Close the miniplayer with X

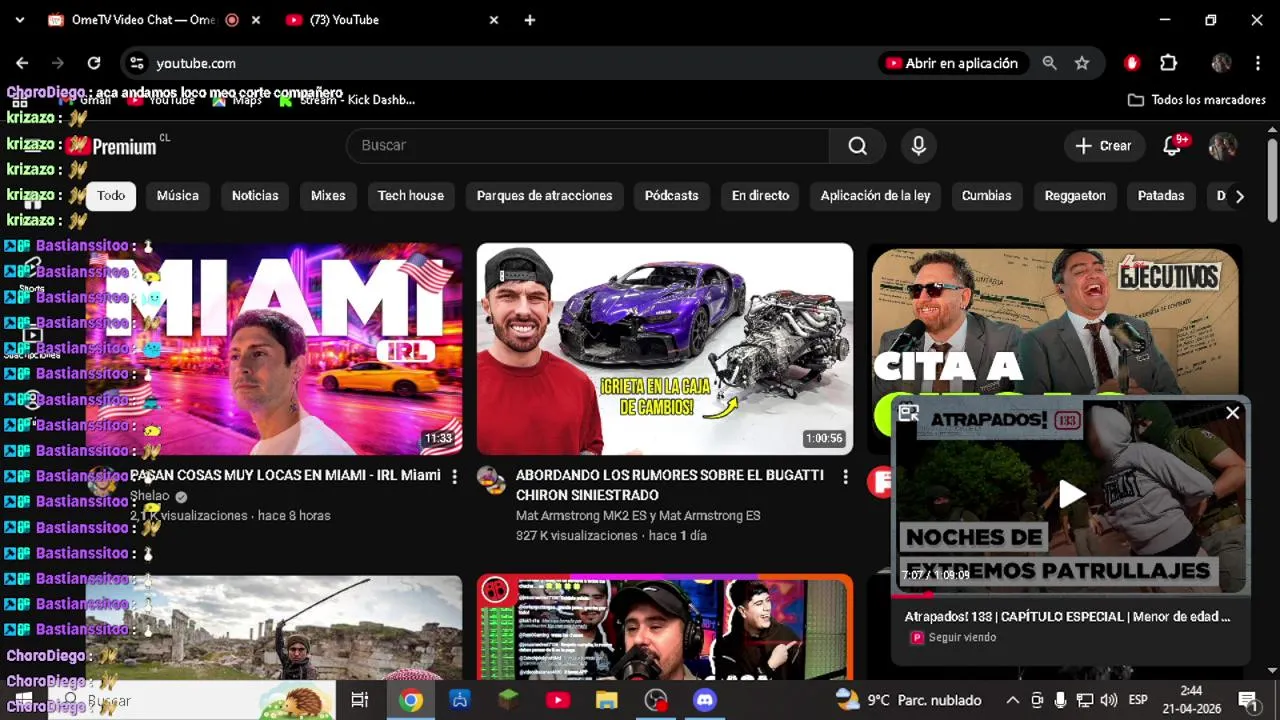[1232, 413]
